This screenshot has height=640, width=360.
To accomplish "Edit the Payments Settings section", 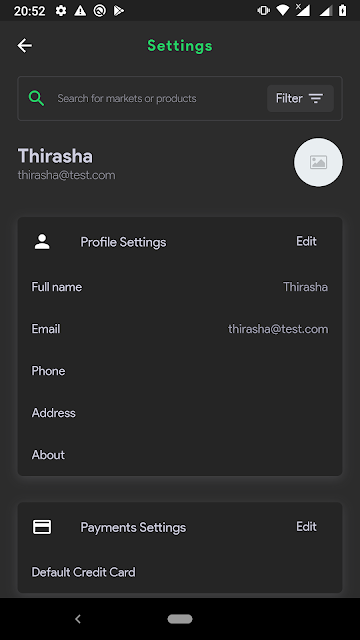I will click(x=307, y=527).
